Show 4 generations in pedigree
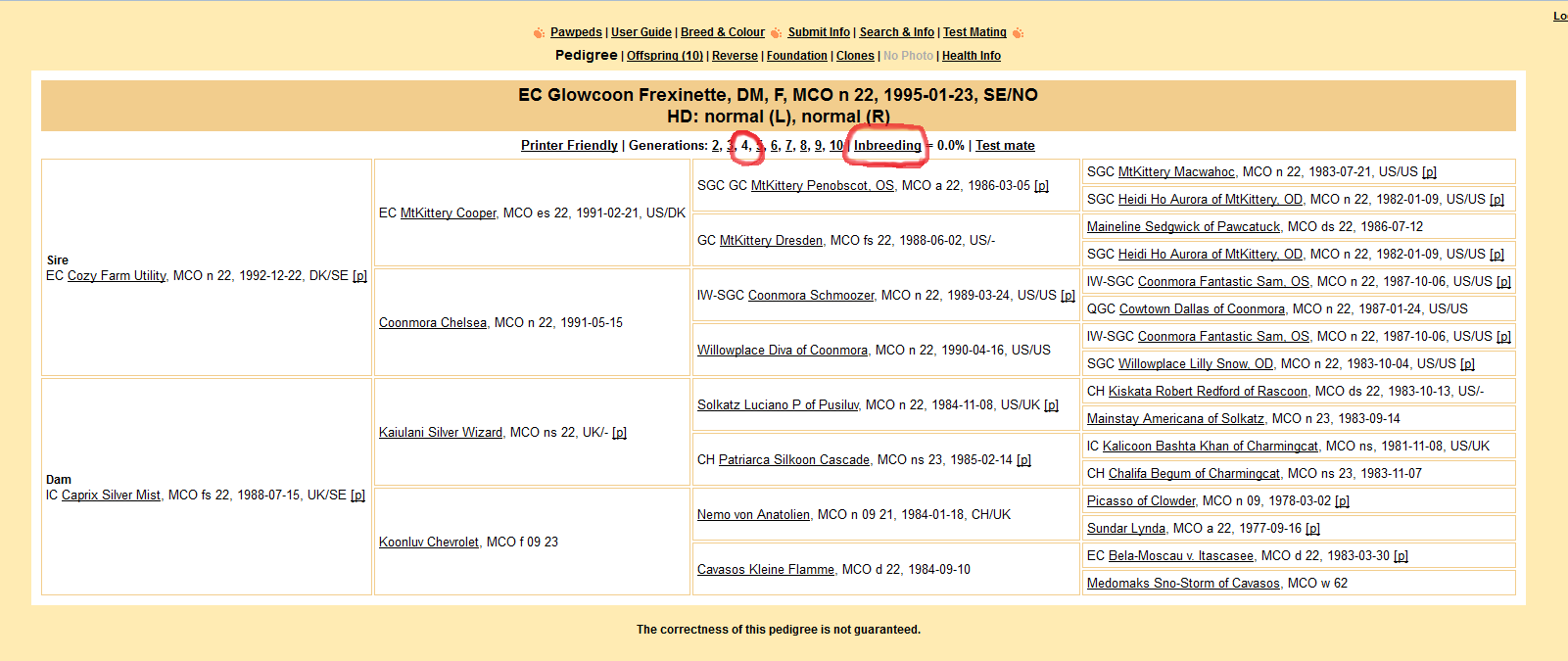Image resolution: width=1568 pixels, height=661 pixels. 744,146
